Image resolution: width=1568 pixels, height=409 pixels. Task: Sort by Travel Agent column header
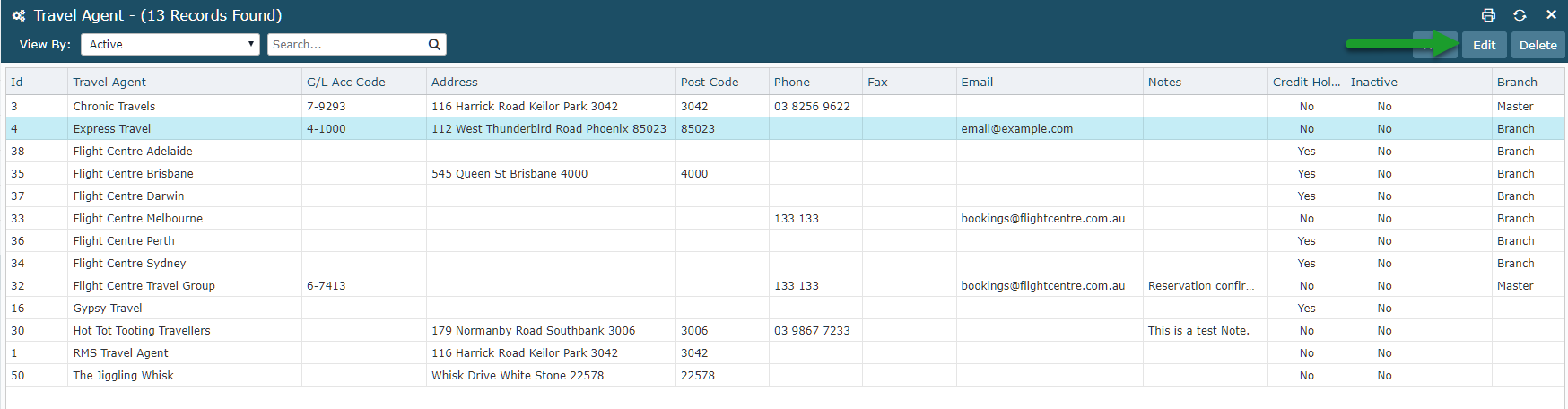pos(184,82)
